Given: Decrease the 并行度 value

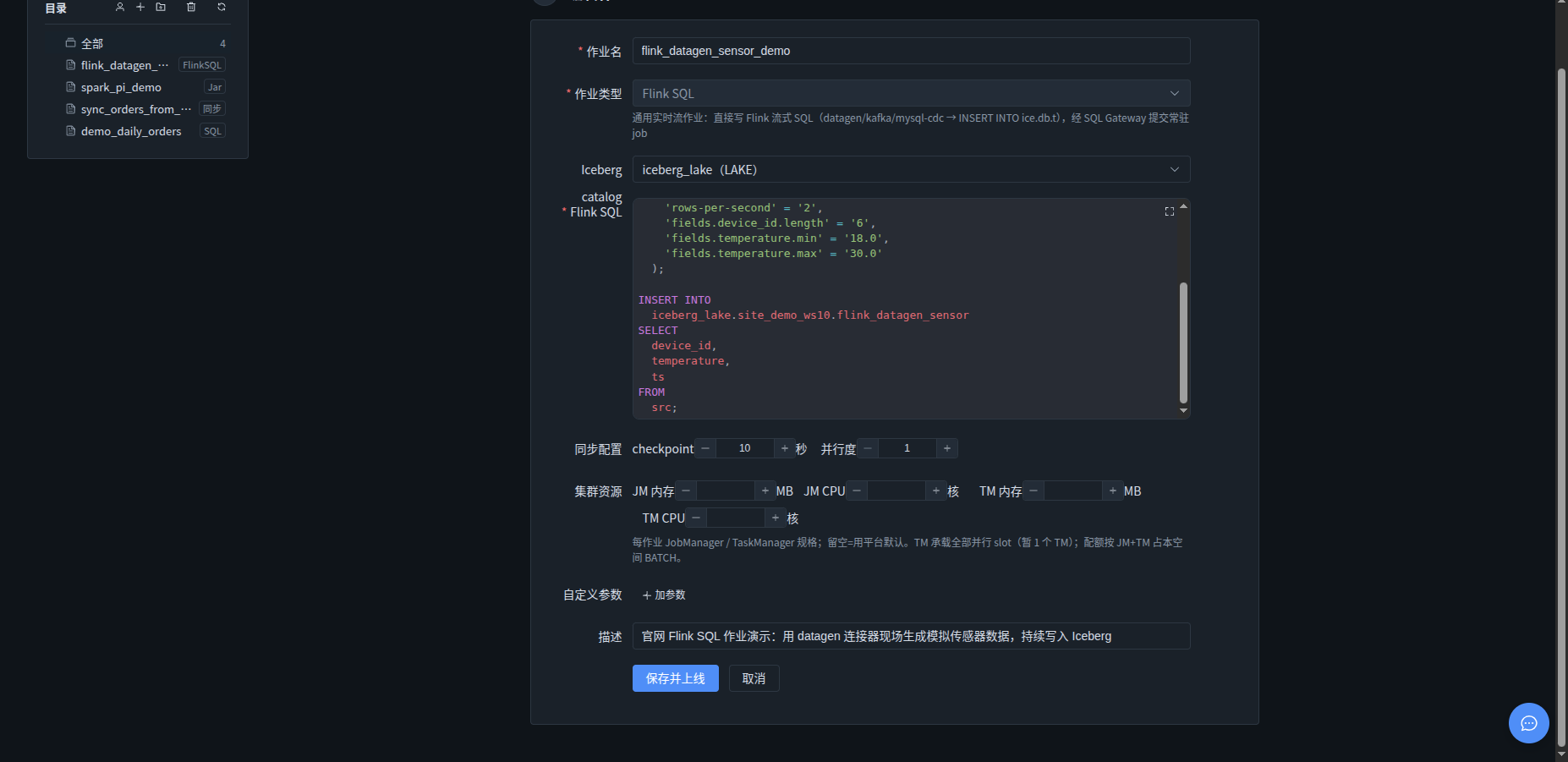Looking at the screenshot, I should tap(868, 448).
